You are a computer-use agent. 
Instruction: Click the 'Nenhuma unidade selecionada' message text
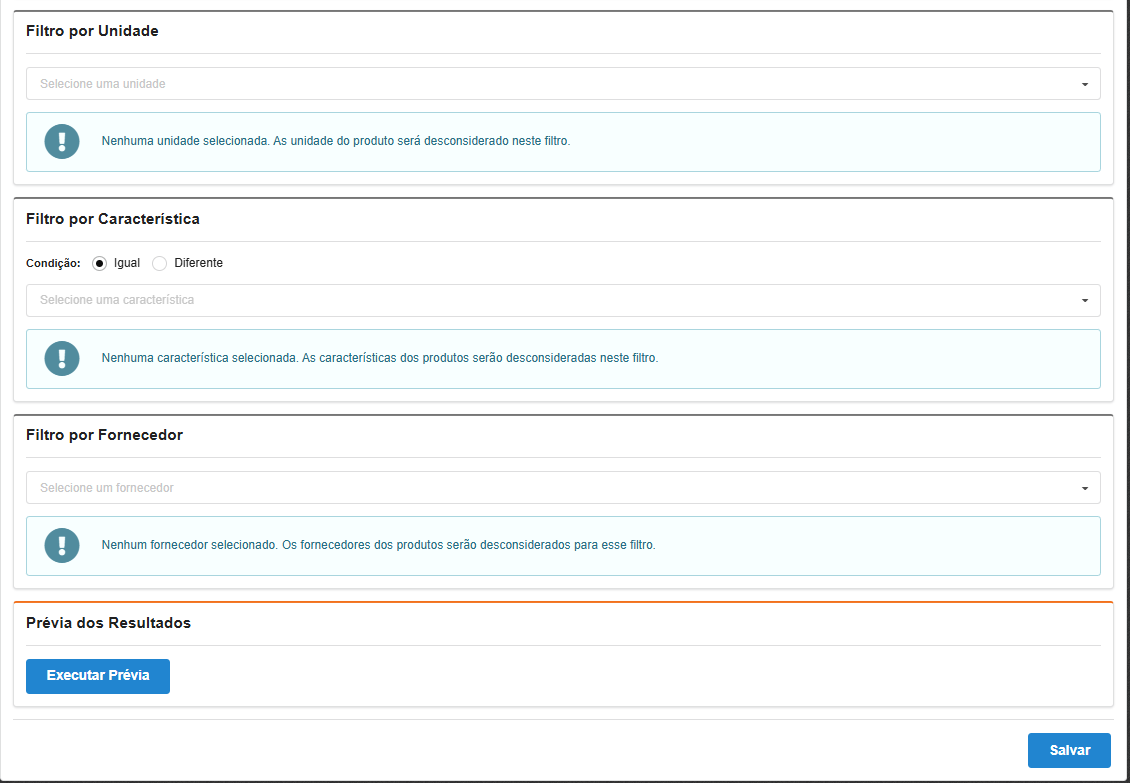[x=335, y=141]
